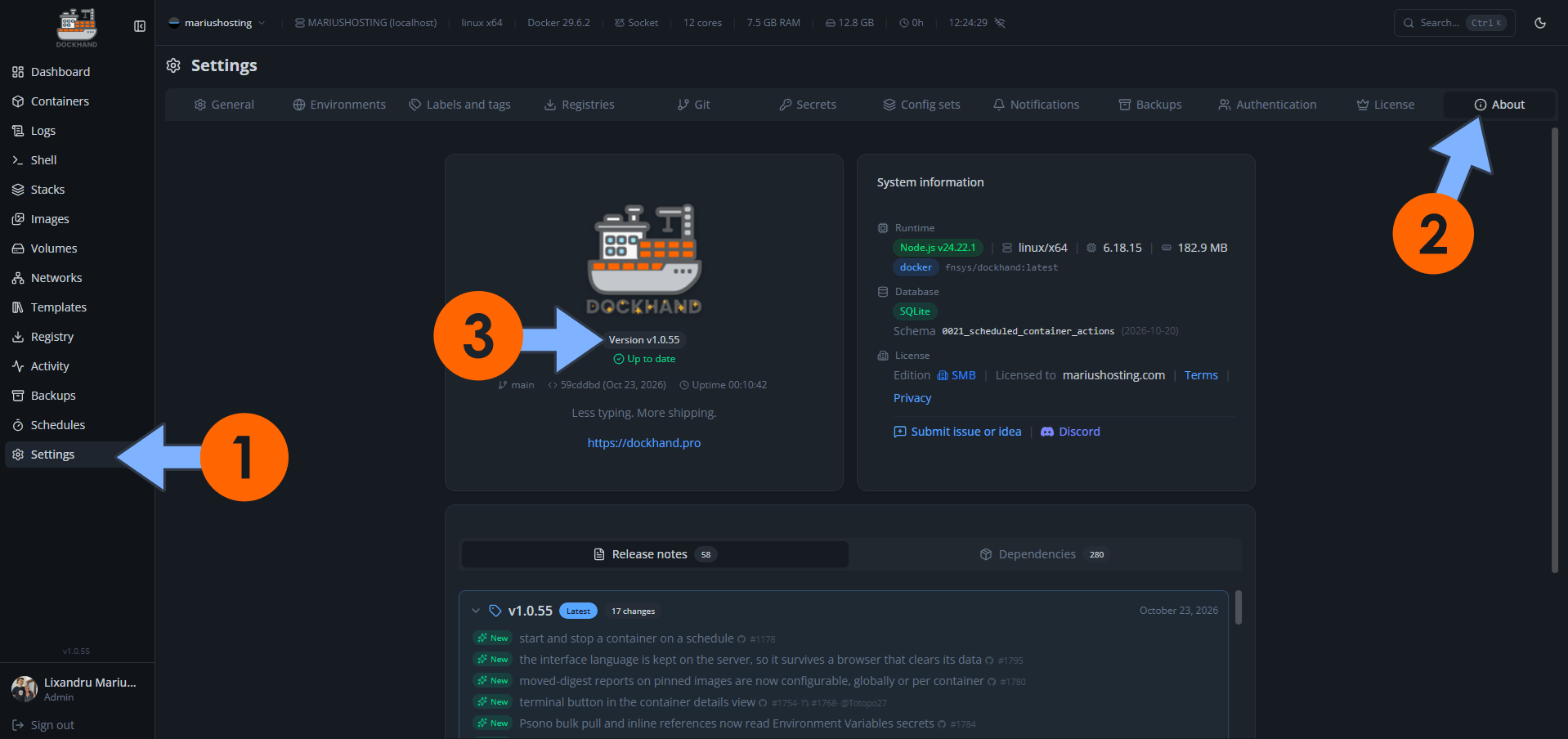Viewport: 1568px width, 739px height.
Task: Open Templates in the sidebar
Action: [x=78, y=307]
